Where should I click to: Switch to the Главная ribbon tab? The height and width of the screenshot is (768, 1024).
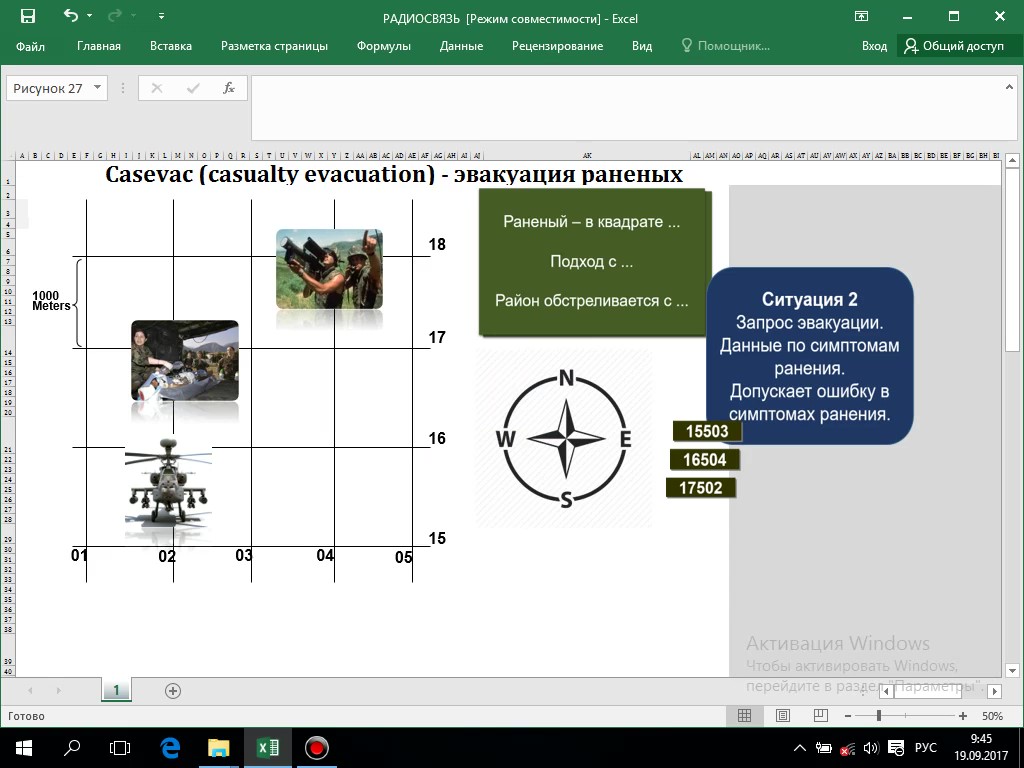point(99,46)
